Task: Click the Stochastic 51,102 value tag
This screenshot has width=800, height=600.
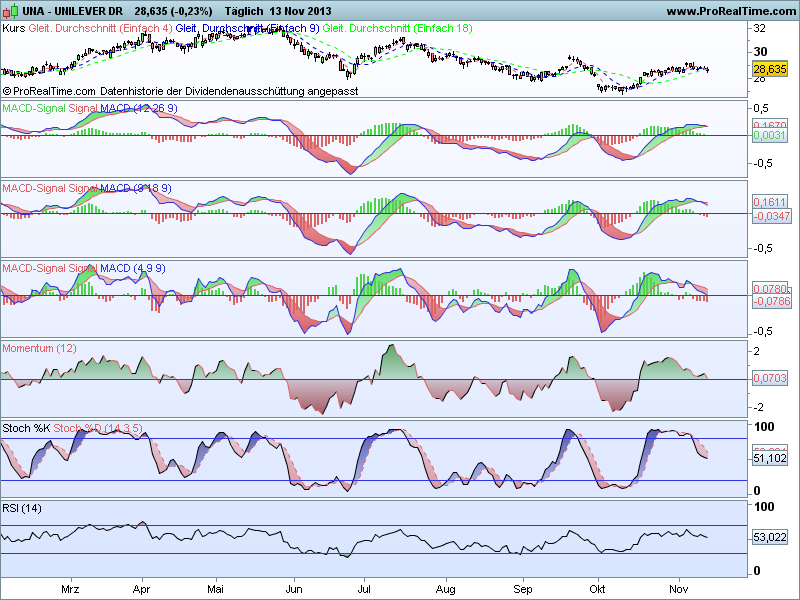Action: [x=769, y=458]
